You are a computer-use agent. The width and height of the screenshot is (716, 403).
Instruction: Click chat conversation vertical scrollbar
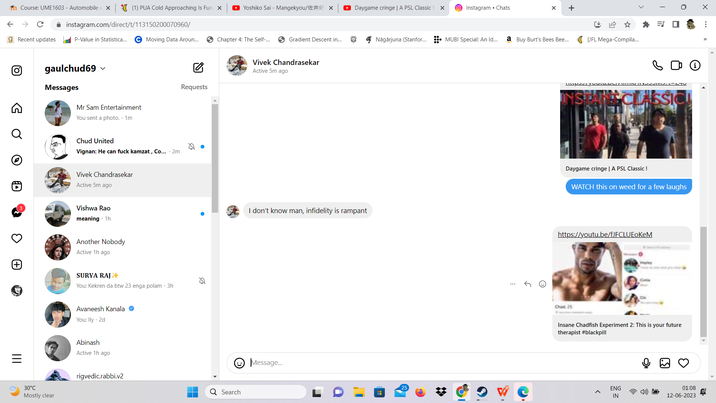tap(703, 282)
